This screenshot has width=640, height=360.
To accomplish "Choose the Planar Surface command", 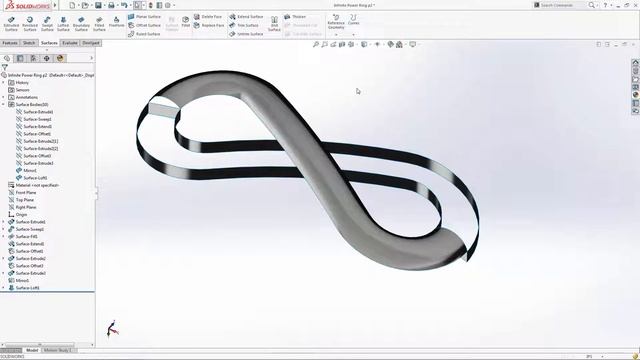I will [144, 17].
